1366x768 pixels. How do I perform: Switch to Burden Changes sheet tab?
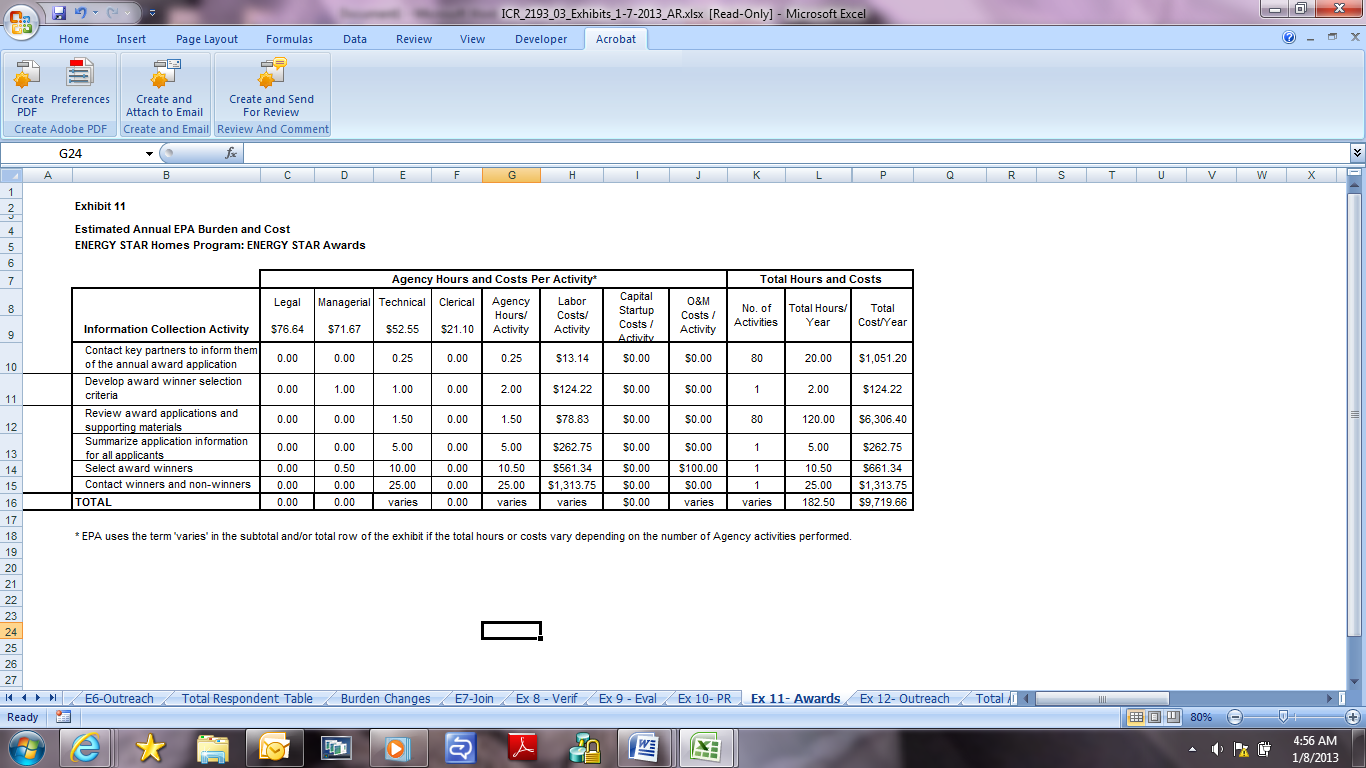click(385, 698)
